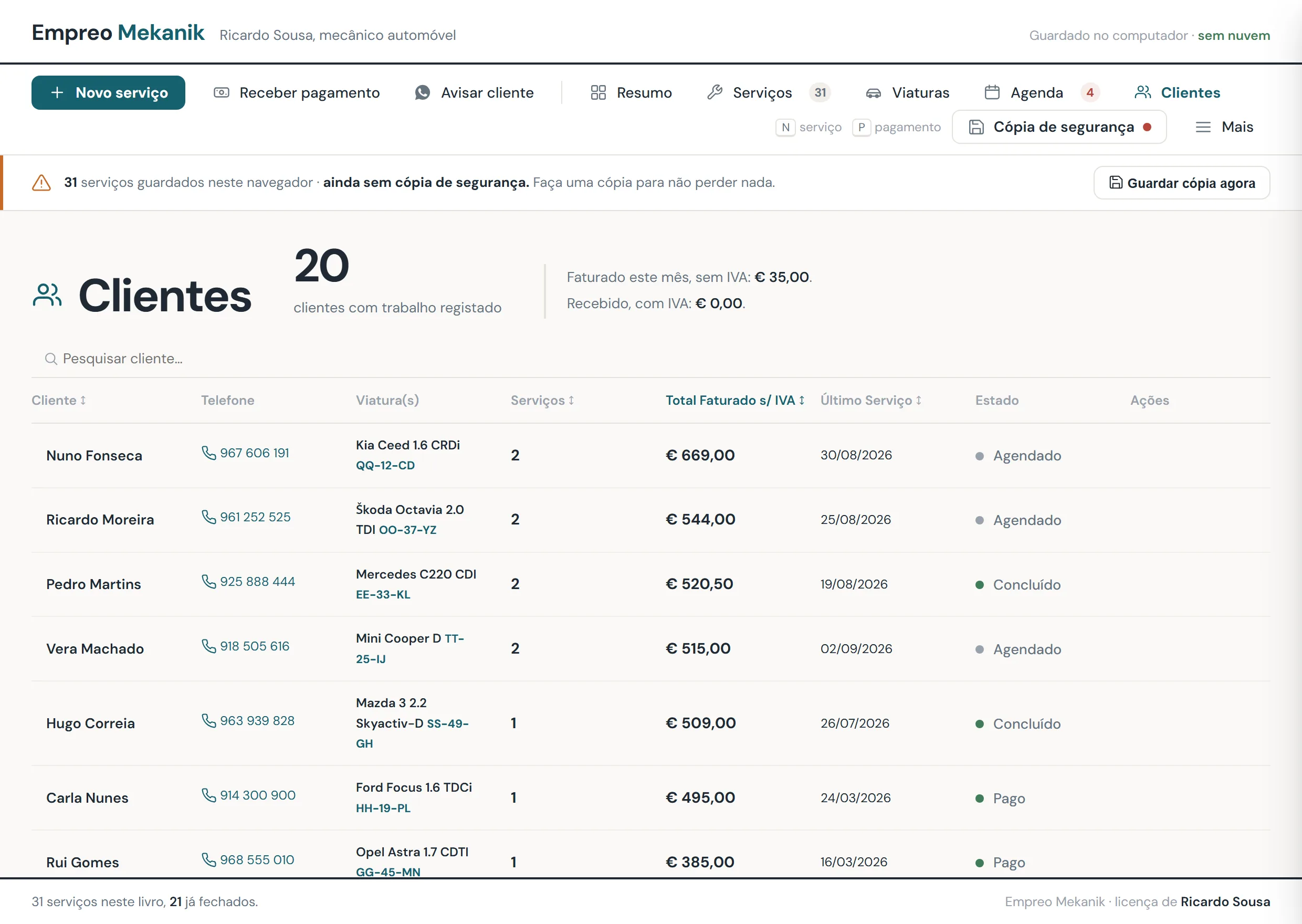Image resolution: width=1302 pixels, height=924 pixels.
Task: Click the Empreo Mekanik logo title
Action: click(118, 33)
